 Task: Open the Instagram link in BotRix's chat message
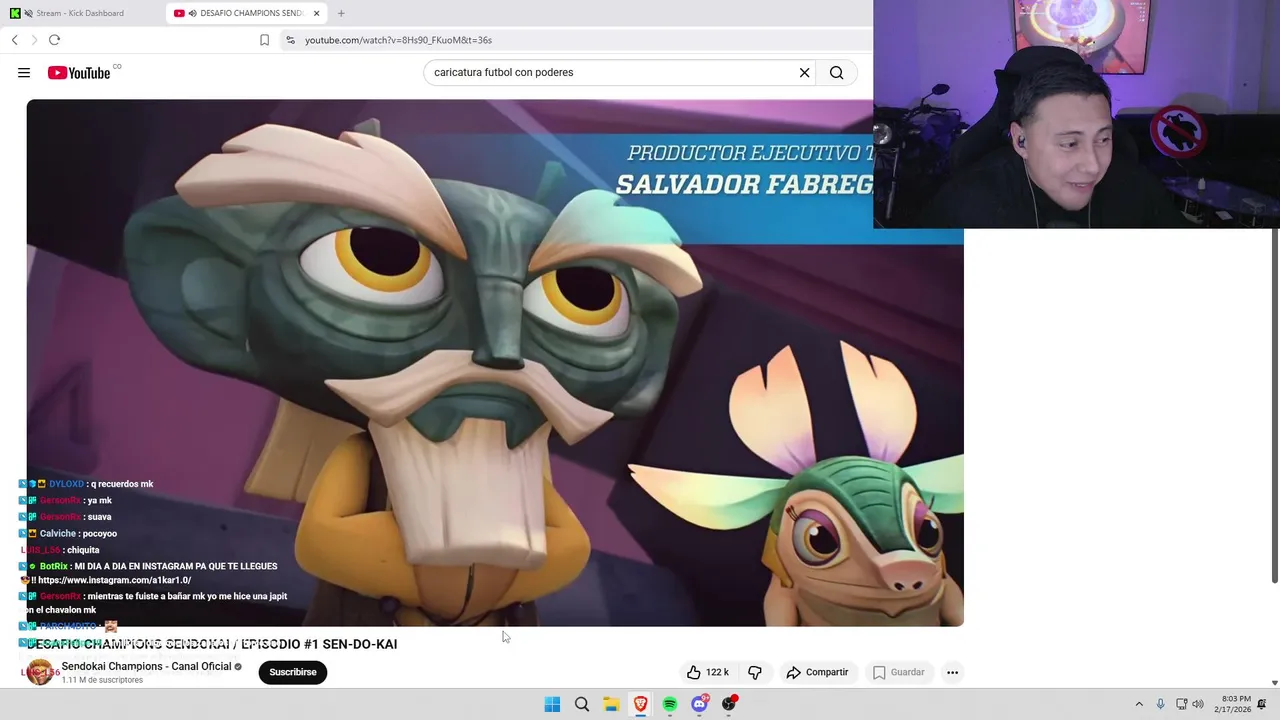click(x=114, y=580)
